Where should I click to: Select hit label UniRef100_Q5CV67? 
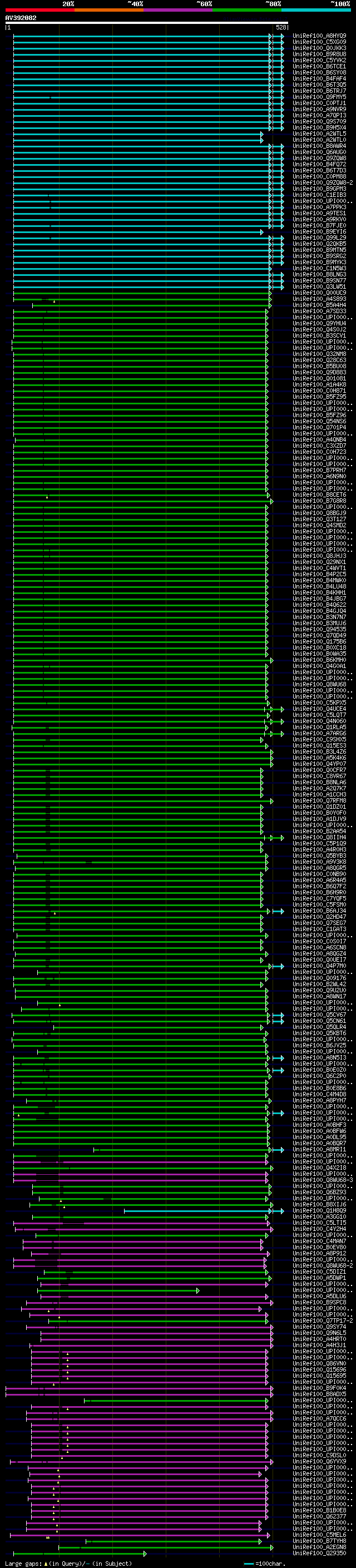point(319,1015)
